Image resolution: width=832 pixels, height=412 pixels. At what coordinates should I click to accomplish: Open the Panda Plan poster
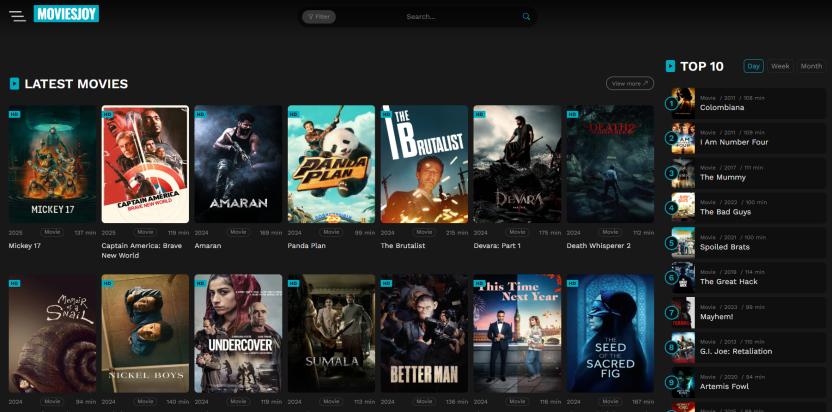click(331, 164)
